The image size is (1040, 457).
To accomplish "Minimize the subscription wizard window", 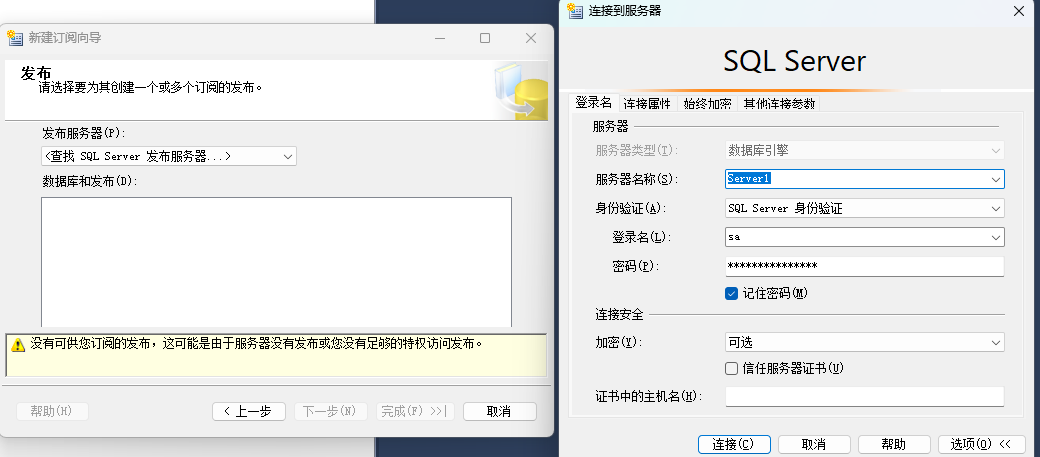I will (440, 38).
